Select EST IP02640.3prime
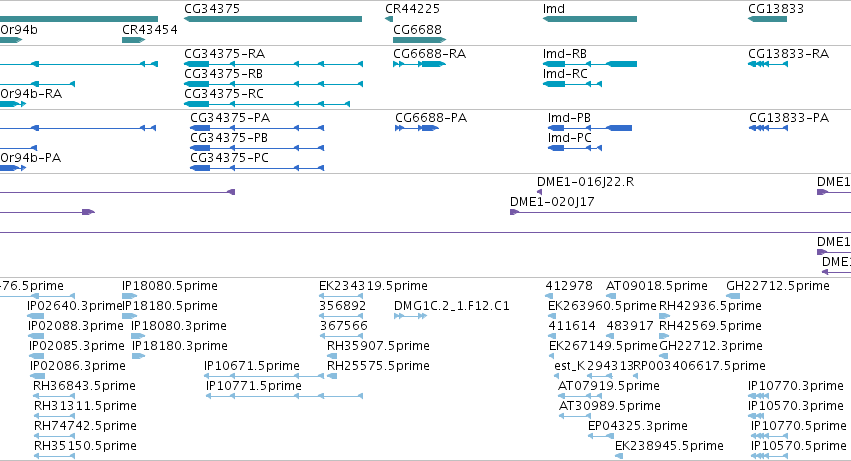This screenshot has height=461, width=851. (x=75, y=306)
